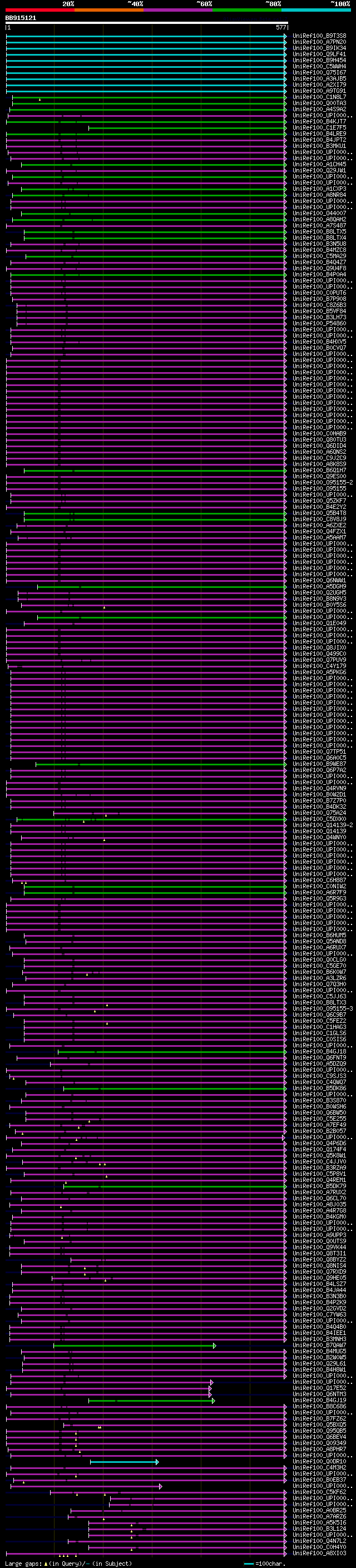Image resolution: width=356 pixels, height=1568 pixels.
Task: Select hit label UniRef100_B7QAW7
Action: coord(319,1345)
